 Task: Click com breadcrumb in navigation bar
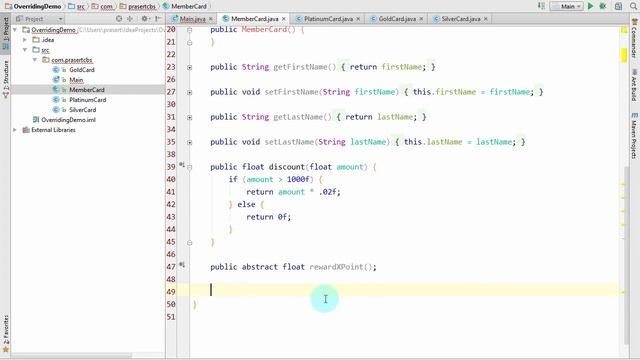tap(102, 6)
